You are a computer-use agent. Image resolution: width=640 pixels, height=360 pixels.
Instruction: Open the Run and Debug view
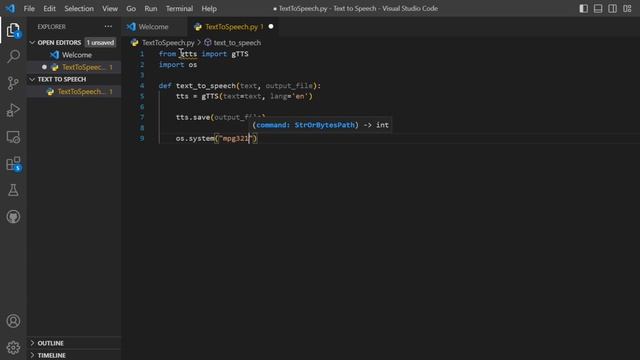(13, 110)
